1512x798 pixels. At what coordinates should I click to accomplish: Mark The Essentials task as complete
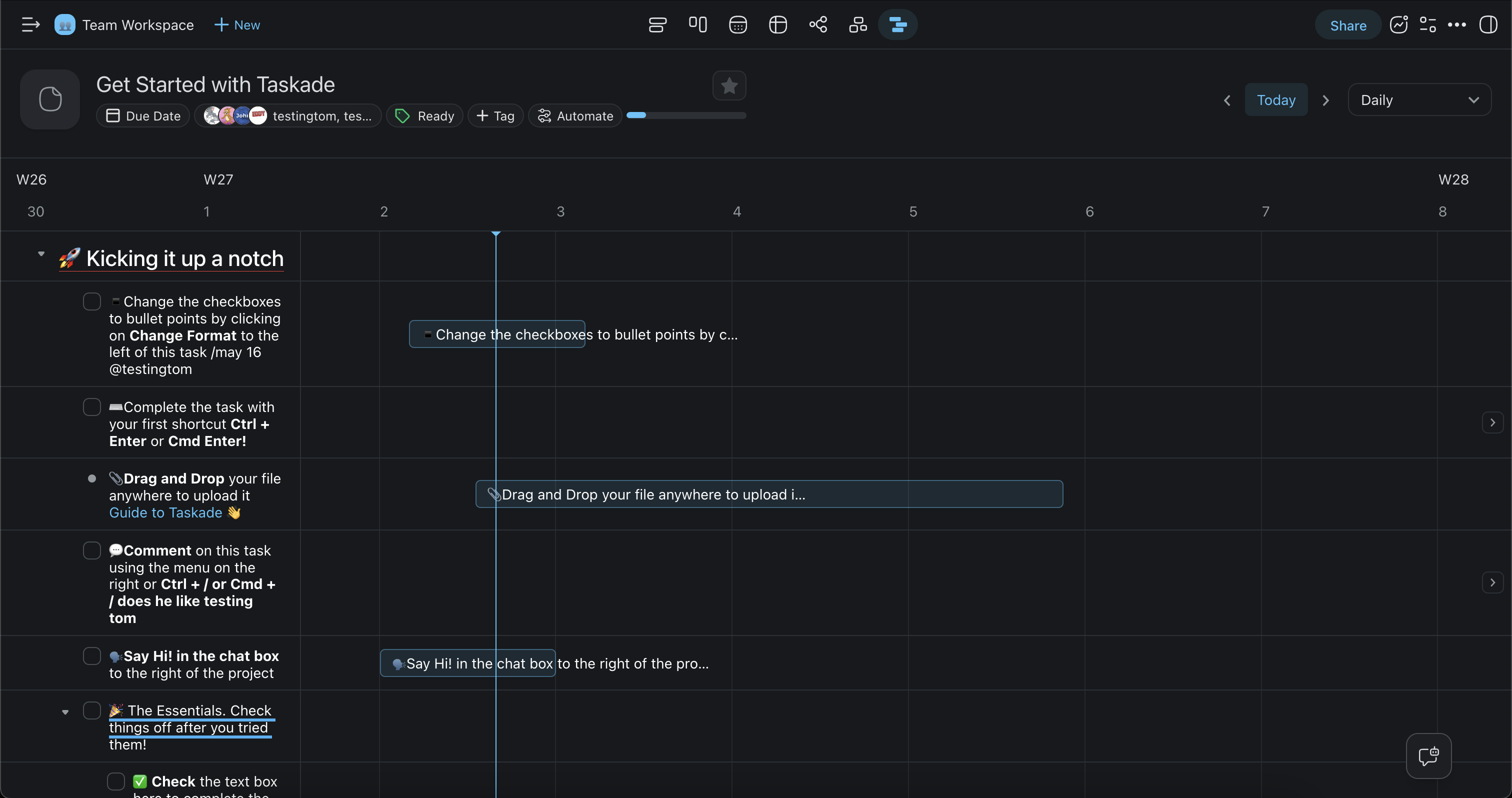pyautogui.click(x=91, y=710)
